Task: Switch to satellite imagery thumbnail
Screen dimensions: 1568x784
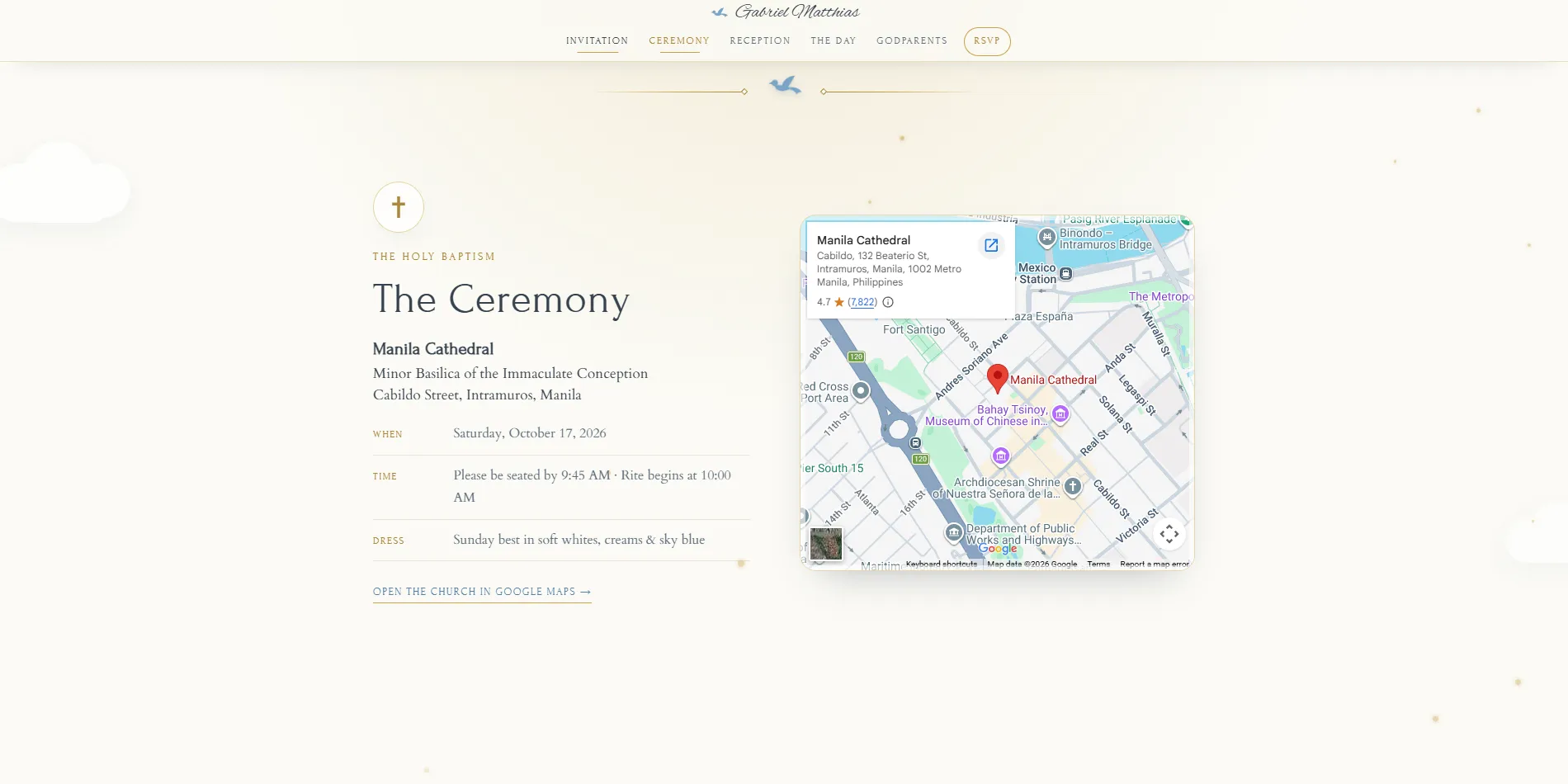Action: 826,544
